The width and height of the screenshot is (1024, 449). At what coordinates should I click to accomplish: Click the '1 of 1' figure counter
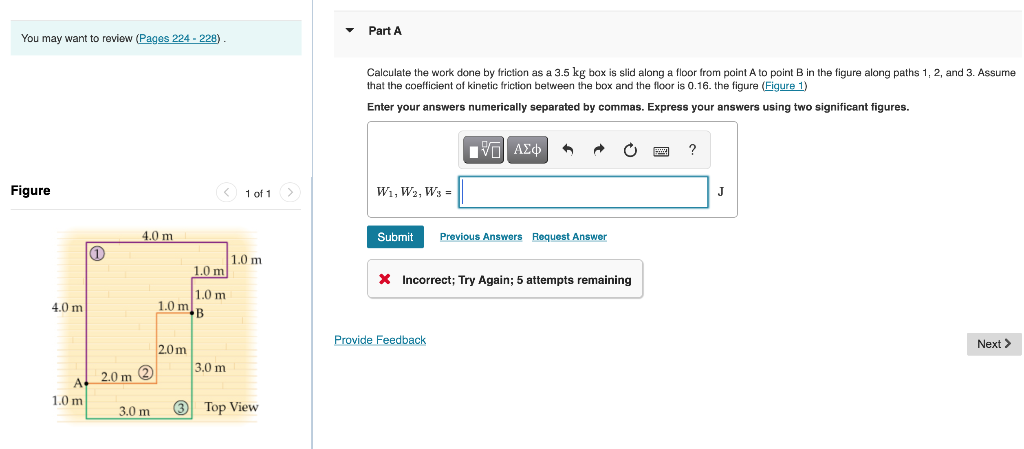coord(258,194)
